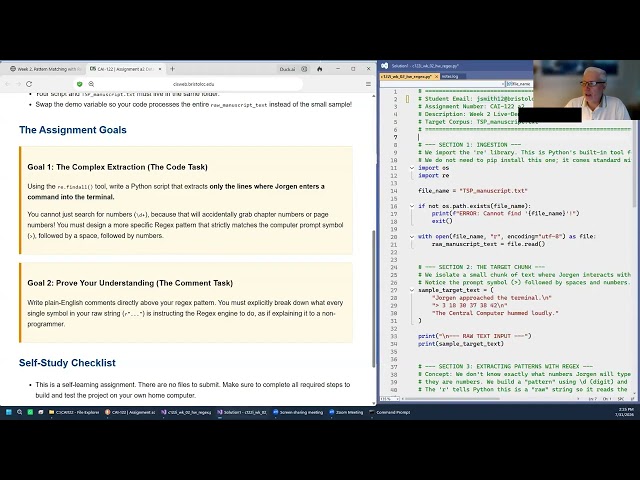Open Screen sharing meeting taskbar item
Viewport: 640px width, 480px height.
click(298, 412)
